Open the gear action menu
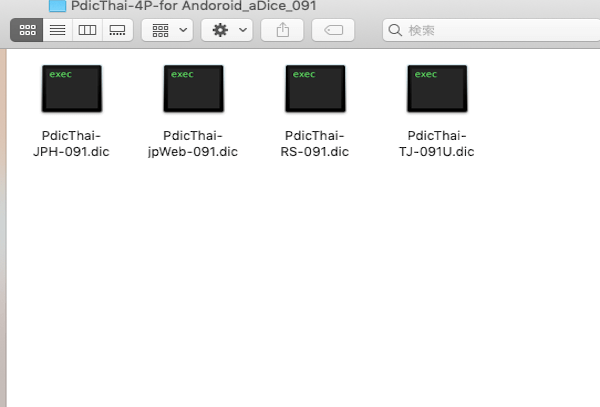The width and height of the screenshot is (600, 407). [x=227, y=30]
